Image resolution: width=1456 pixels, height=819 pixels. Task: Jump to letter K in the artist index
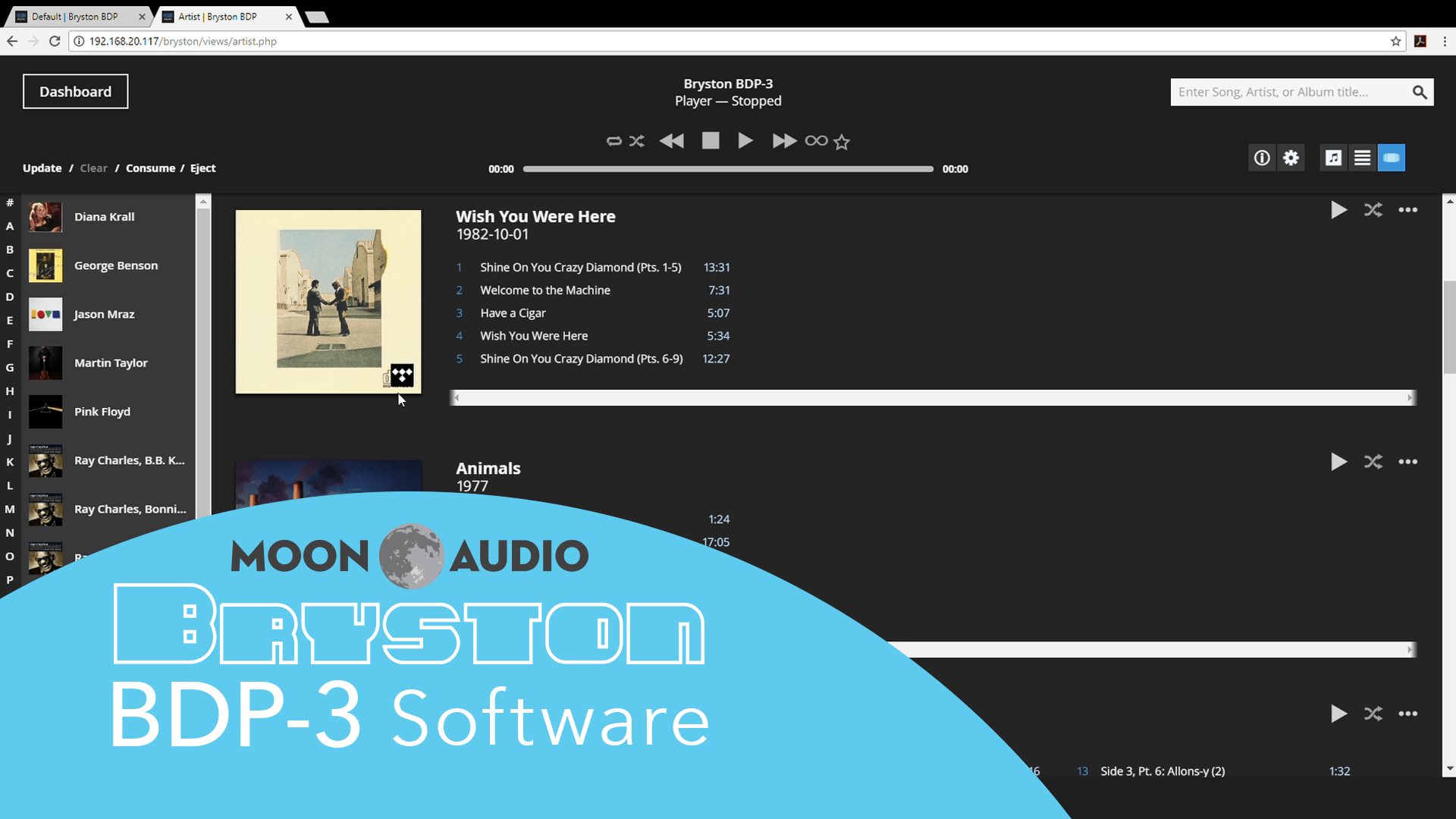click(10, 462)
